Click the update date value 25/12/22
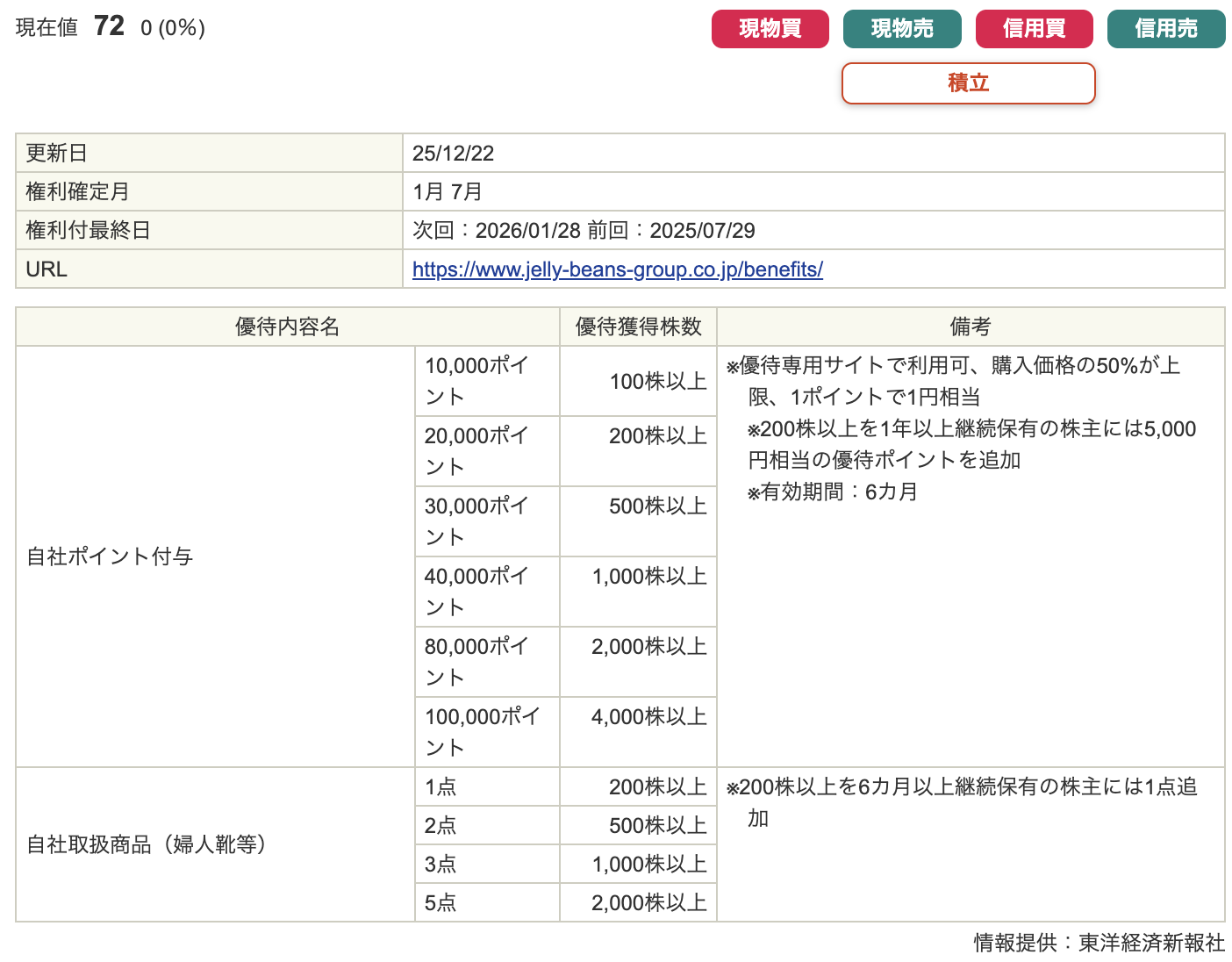The width and height of the screenshot is (1232, 962). [453, 154]
